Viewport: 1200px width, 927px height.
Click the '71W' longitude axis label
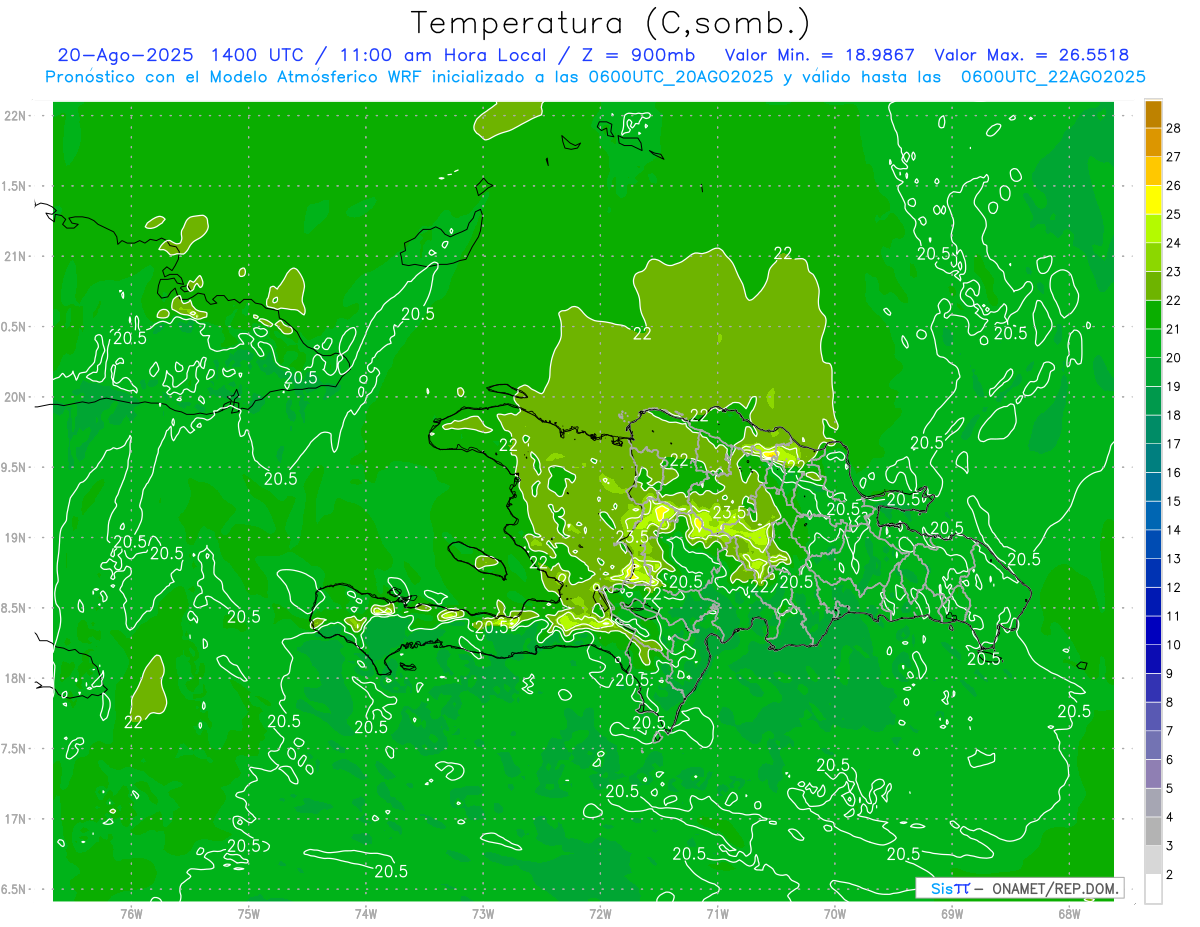(717, 913)
